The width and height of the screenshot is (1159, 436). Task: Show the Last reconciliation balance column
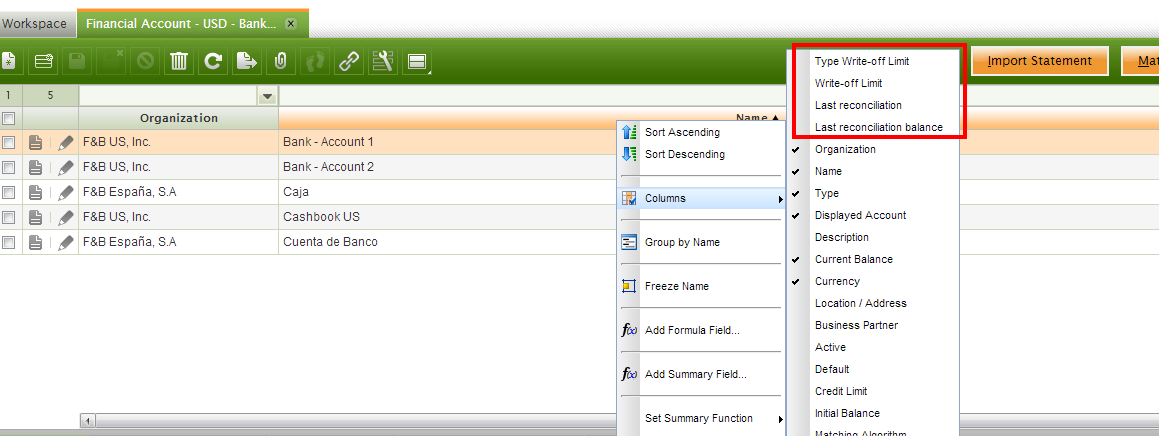(872, 127)
